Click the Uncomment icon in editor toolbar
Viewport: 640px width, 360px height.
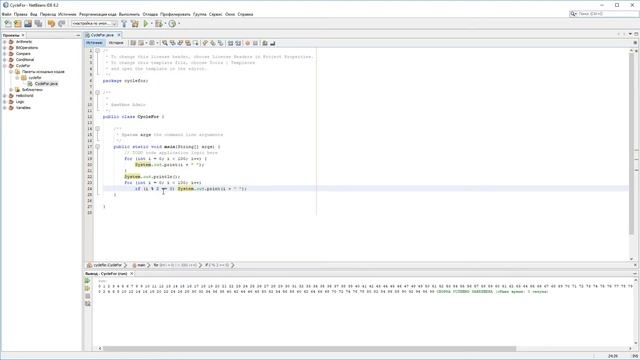coord(273,43)
